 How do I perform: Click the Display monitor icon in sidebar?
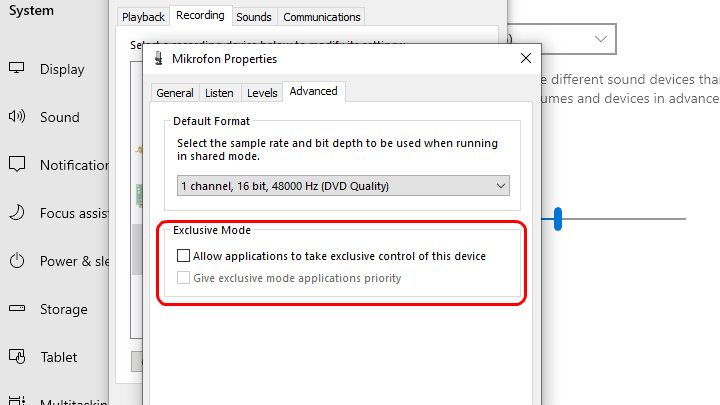pyautogui.click(x=17, y=69)
